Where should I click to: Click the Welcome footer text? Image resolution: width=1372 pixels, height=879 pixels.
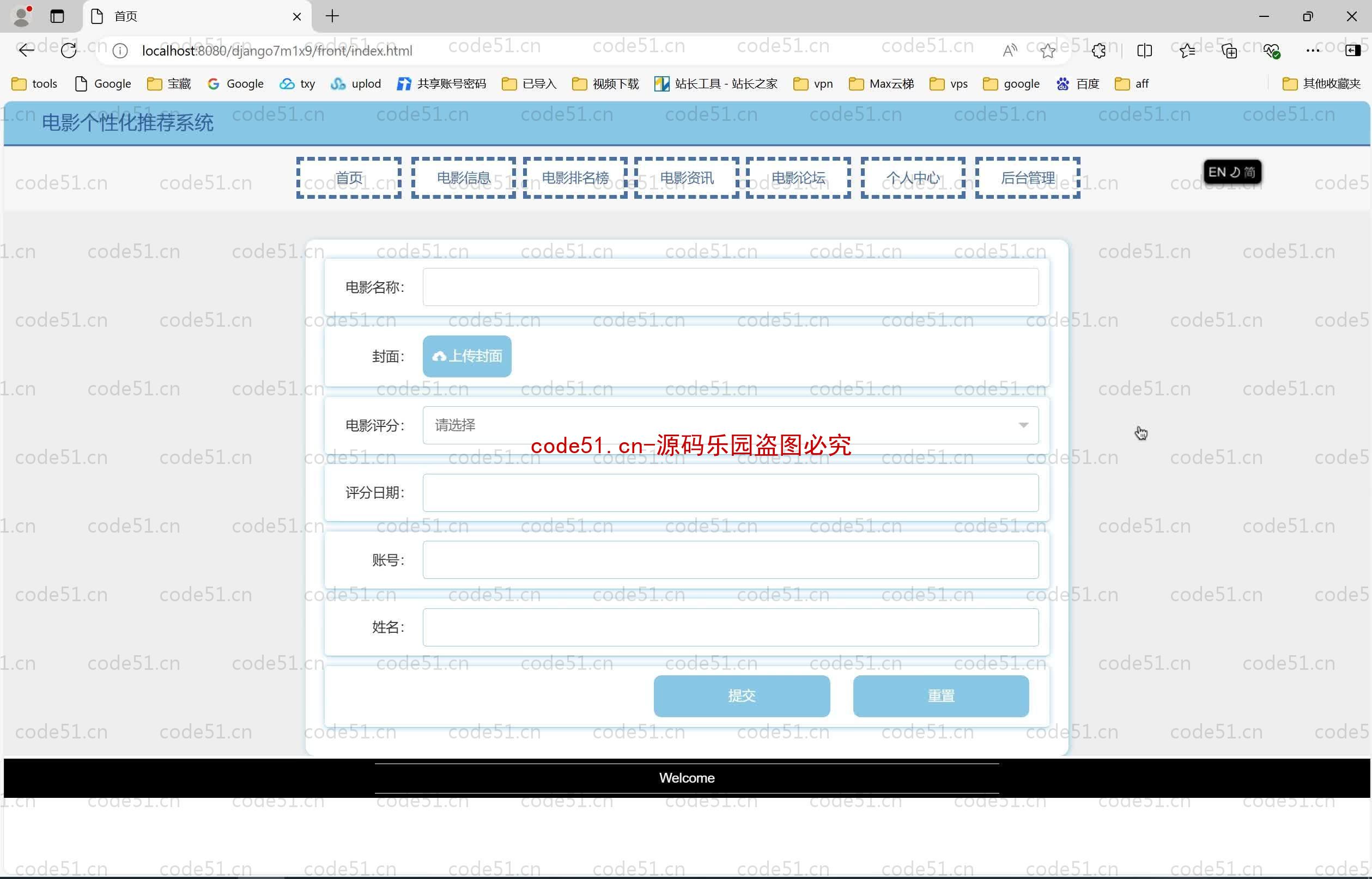[x=687, y=778]
